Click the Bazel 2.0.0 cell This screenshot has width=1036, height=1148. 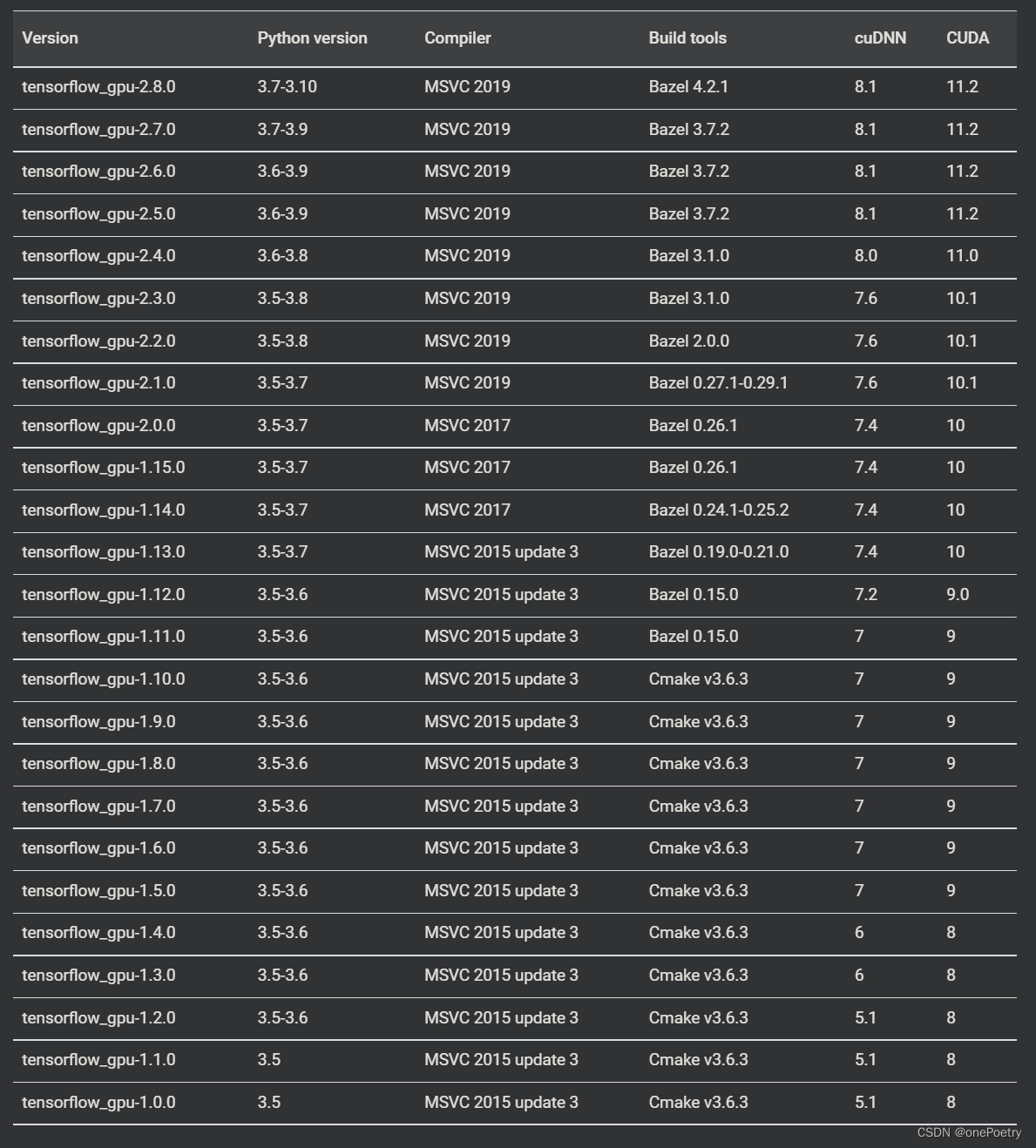(688, 341)
